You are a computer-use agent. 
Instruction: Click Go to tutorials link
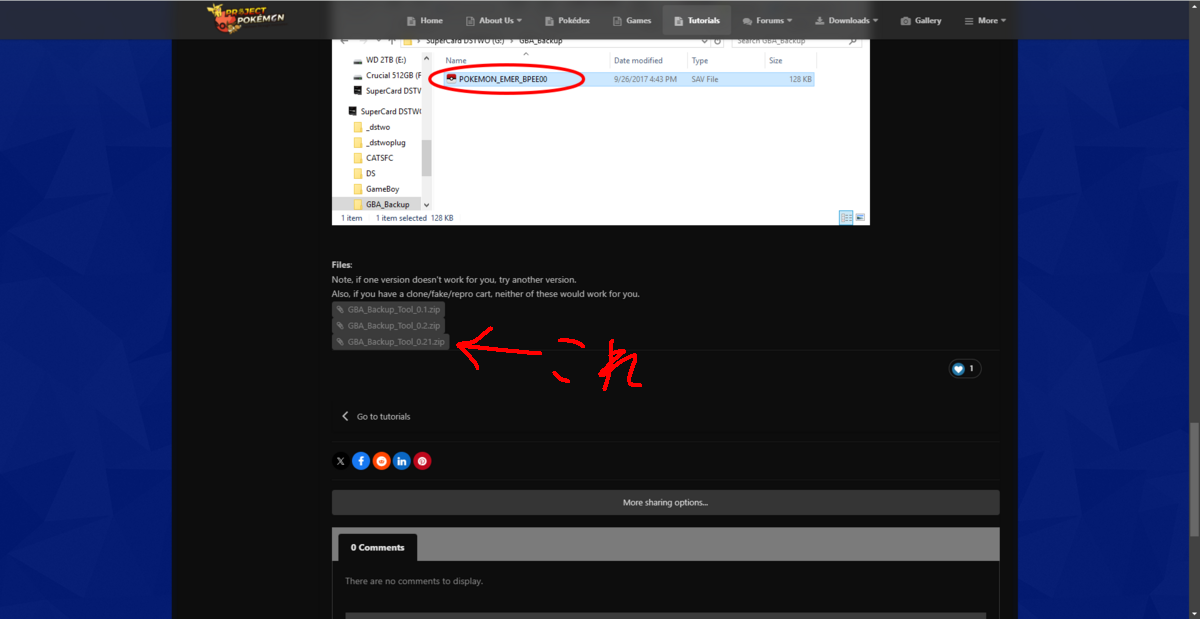tap(376, 416)
